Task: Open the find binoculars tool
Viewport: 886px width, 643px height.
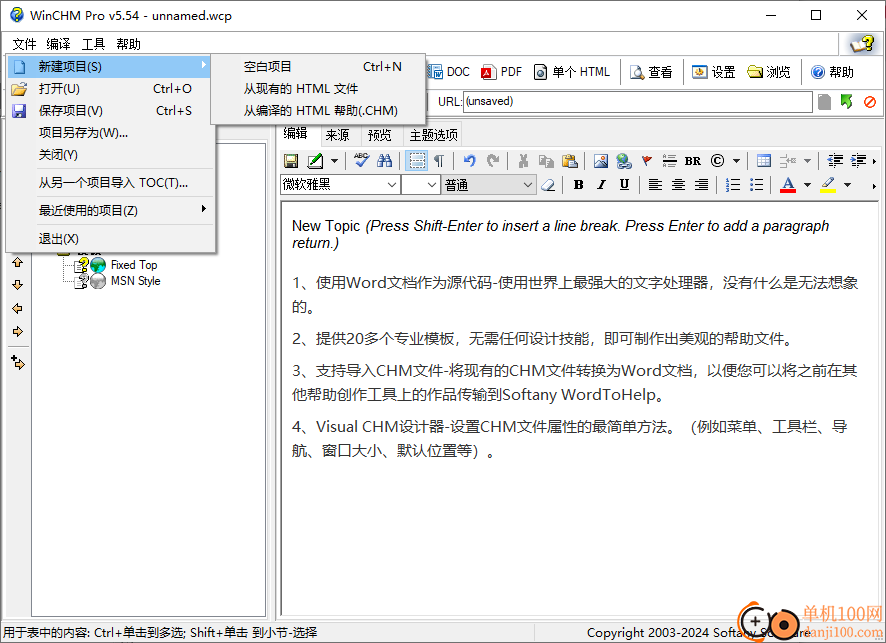Action: coord(385,161)
